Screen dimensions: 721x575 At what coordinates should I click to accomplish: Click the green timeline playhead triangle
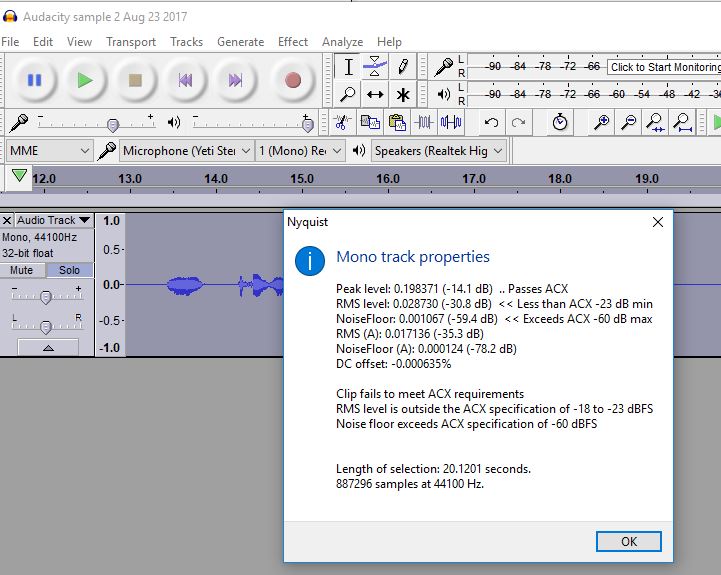tap(19, 175)
